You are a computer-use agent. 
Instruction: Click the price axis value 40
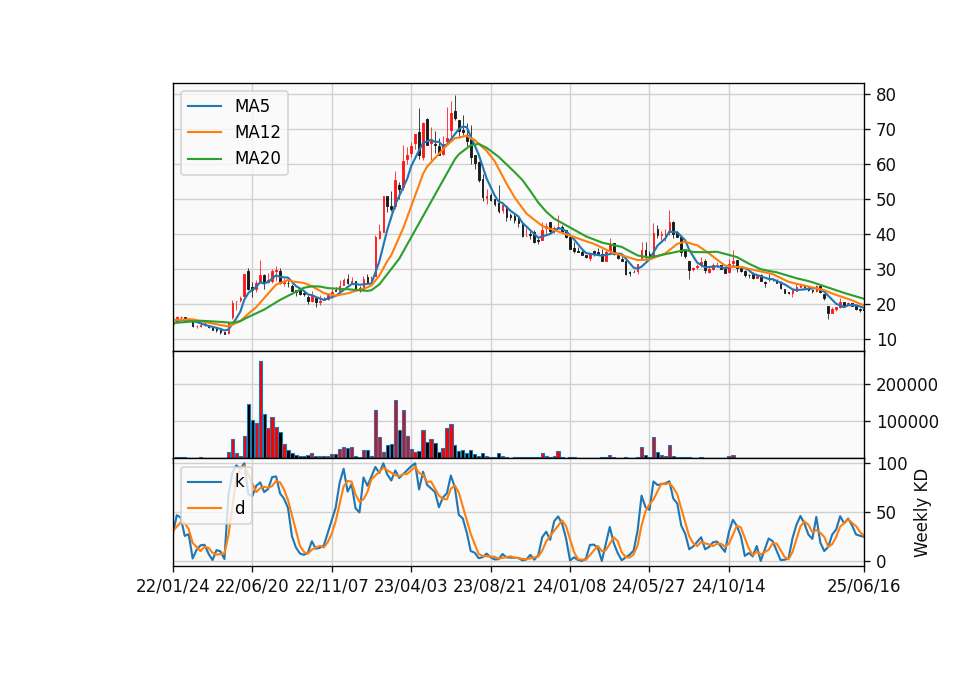pyautogui.click(x=886, y=234)
